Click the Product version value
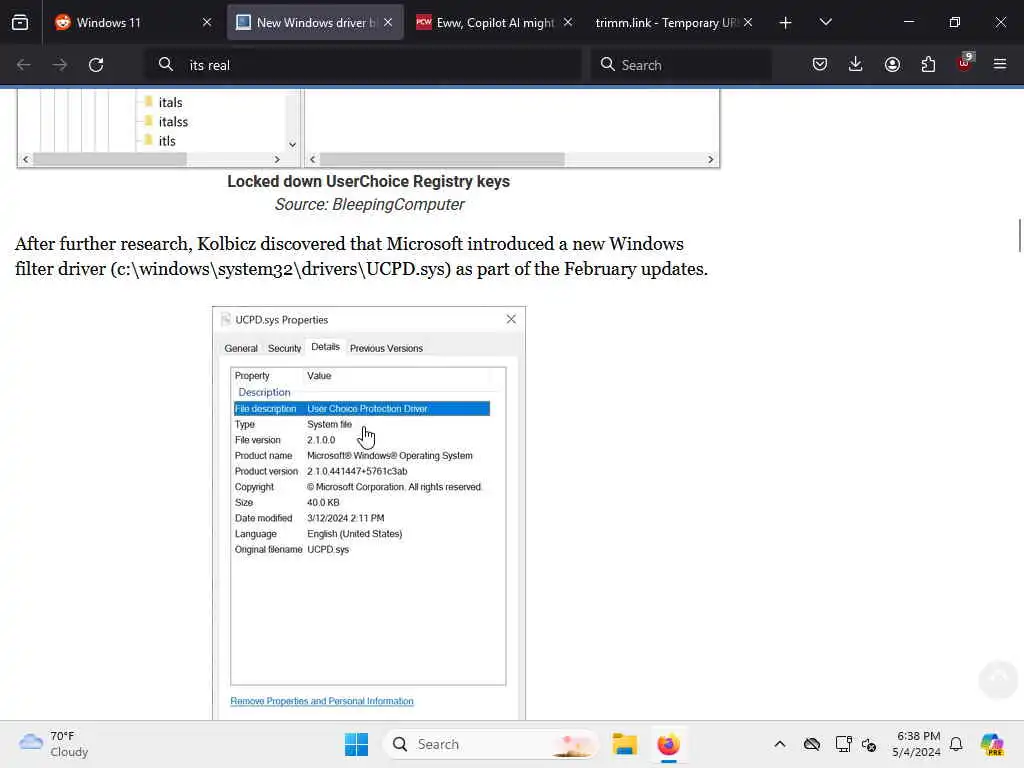 [357, 472]
